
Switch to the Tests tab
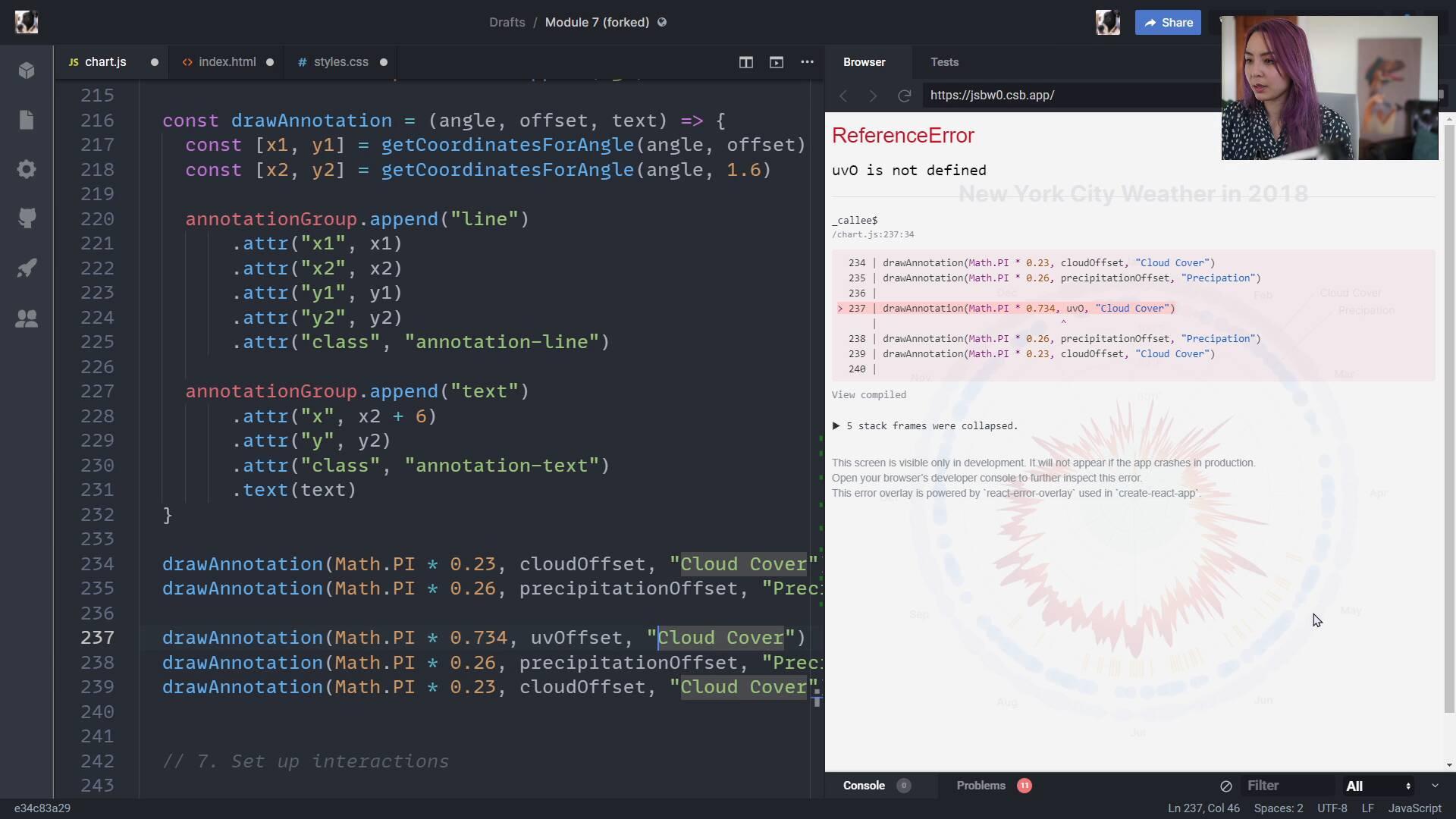(x=944, y=62)
